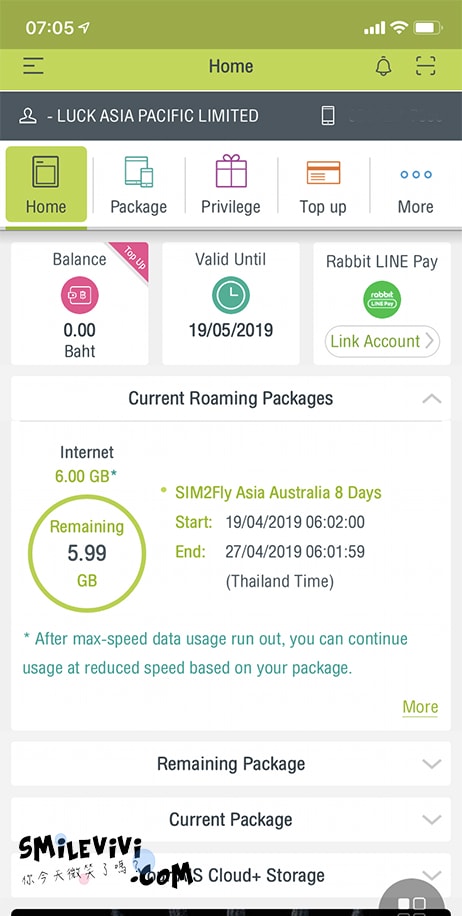Open the Top up tab
This screenshot has height=916, width=462.
coord(323,186)
